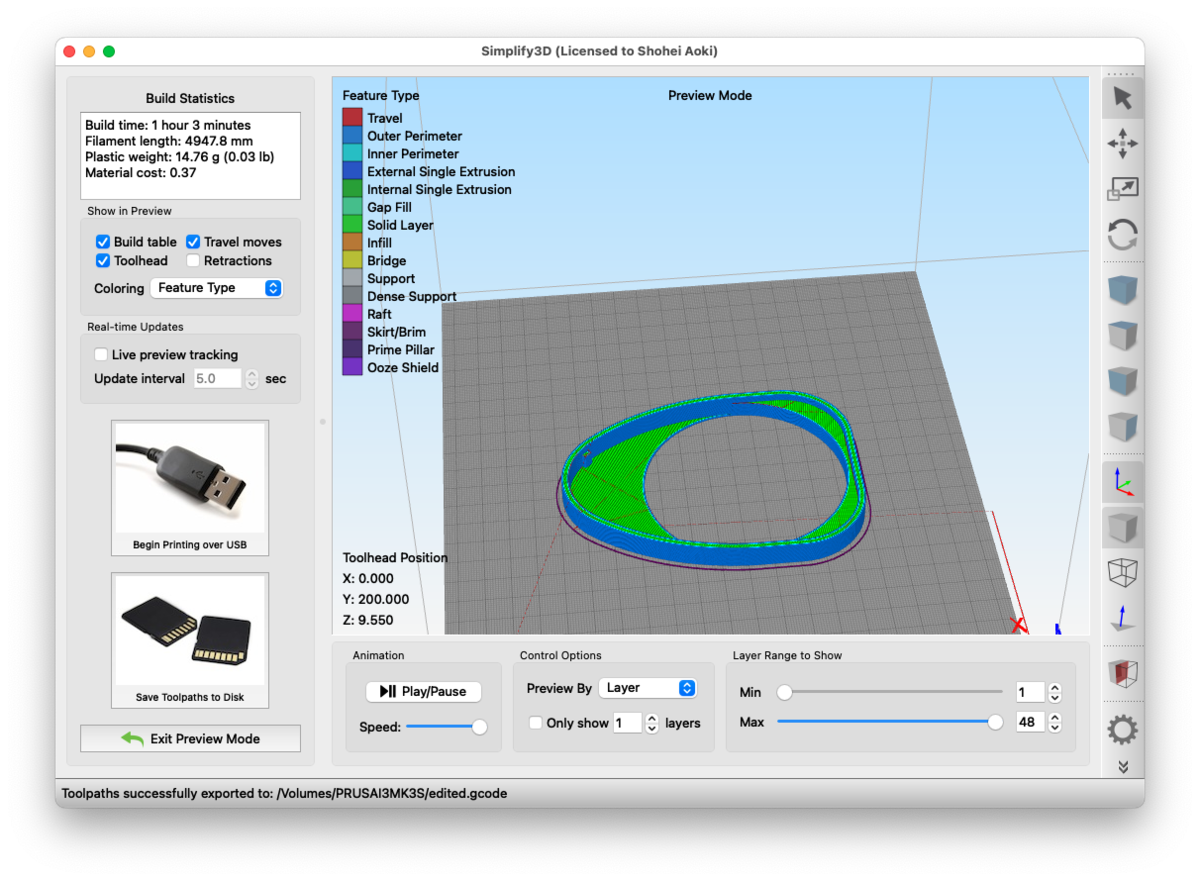1200x881 pixels.
Task: Click the green zoom window button
Action: pyautogui.click(x=109, y=51)
